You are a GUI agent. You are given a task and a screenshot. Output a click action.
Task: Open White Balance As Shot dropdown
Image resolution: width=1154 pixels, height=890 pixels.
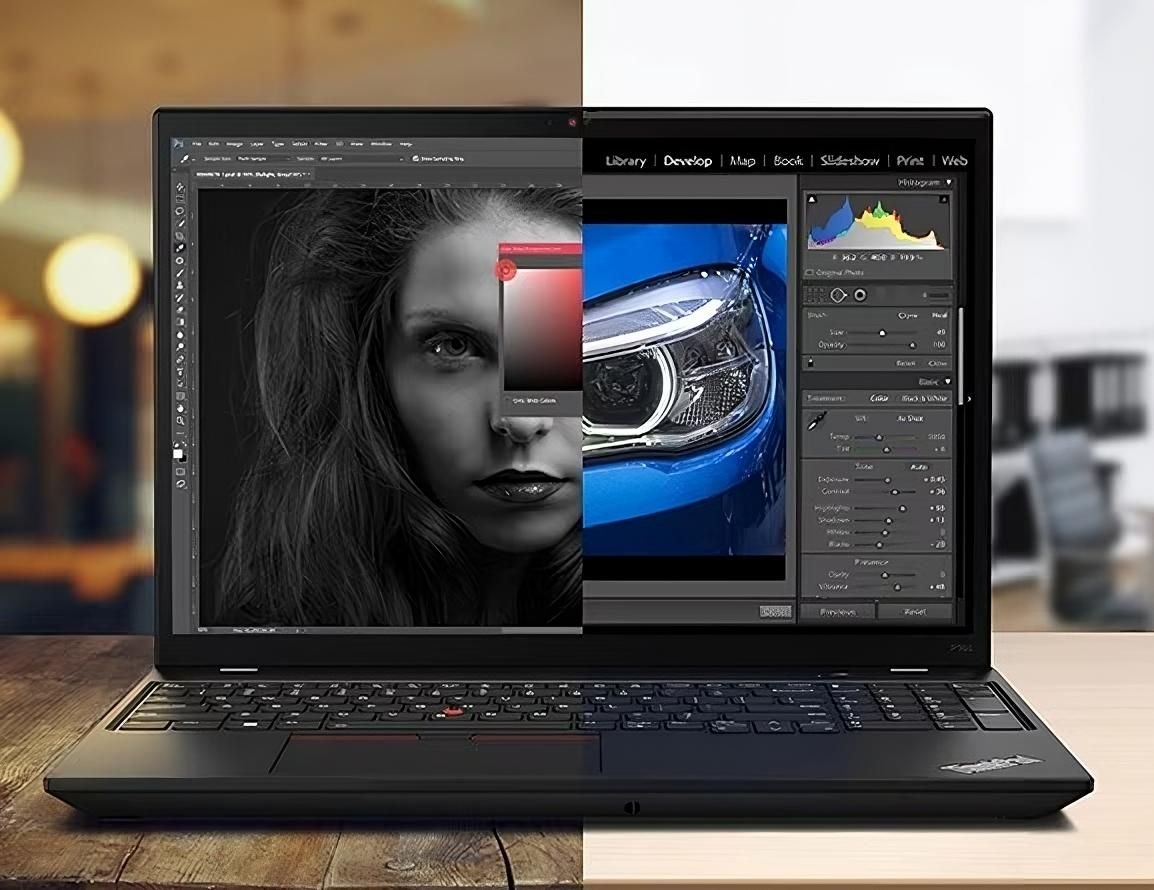click(x=910, y=418)
